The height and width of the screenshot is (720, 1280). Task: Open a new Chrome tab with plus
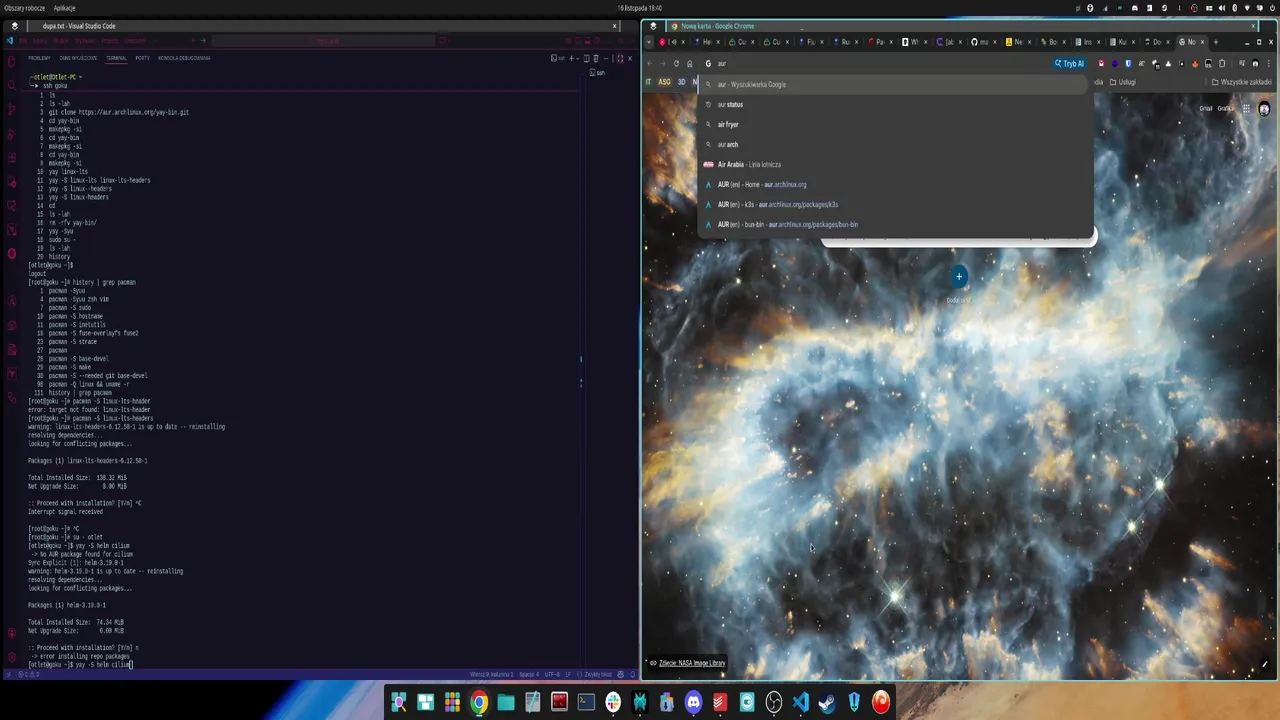(x=1215, y=42)
